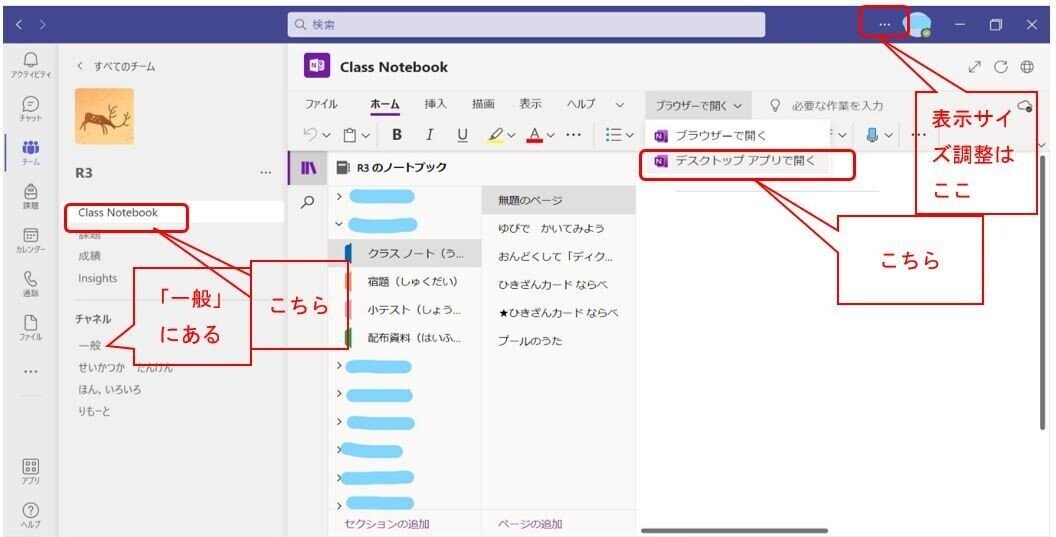The height and width of the screenshot is (537, 1056).
Task: Open the ファイル menu tab
Action: click(x=321, y=104)
